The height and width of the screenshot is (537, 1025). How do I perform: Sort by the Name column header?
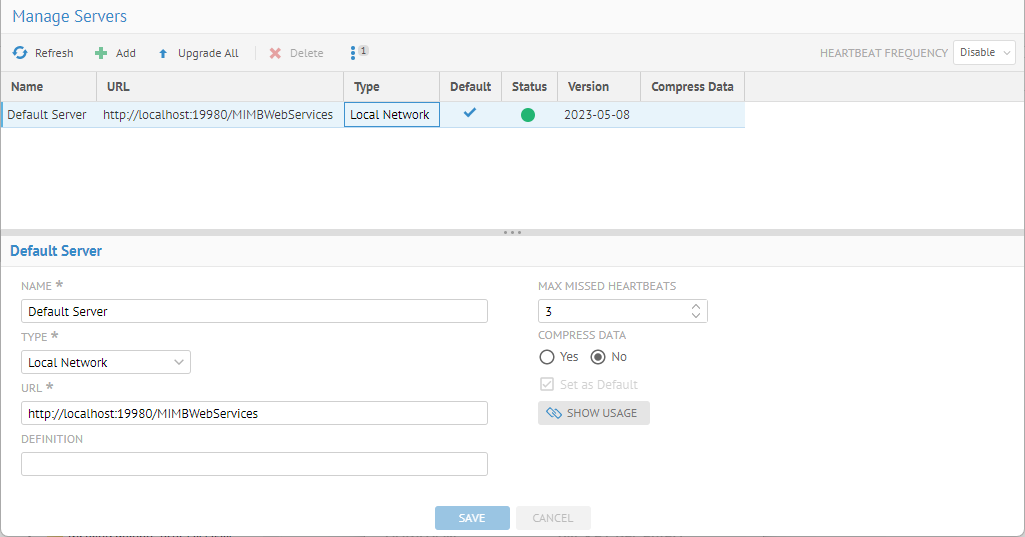pos(28,87)
